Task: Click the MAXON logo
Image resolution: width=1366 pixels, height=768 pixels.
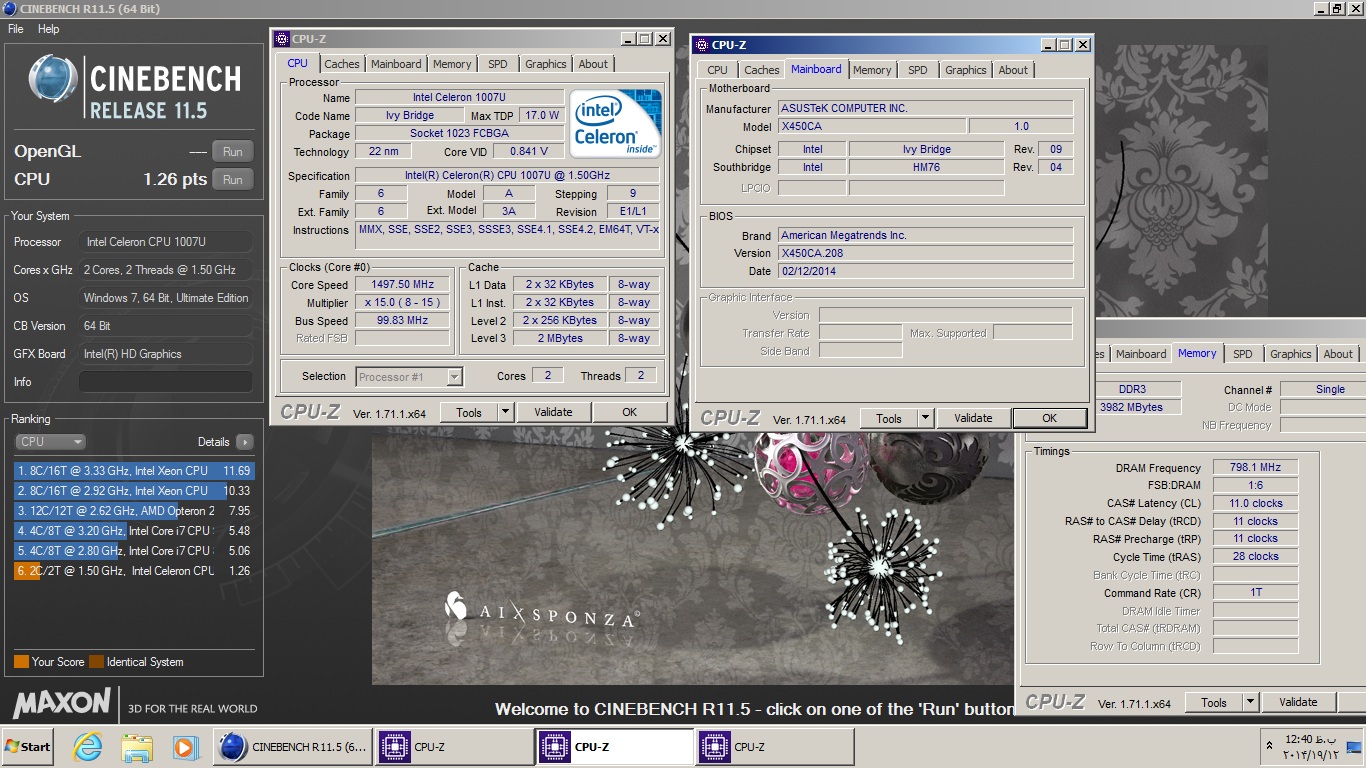Action: [x=61, y=702]
